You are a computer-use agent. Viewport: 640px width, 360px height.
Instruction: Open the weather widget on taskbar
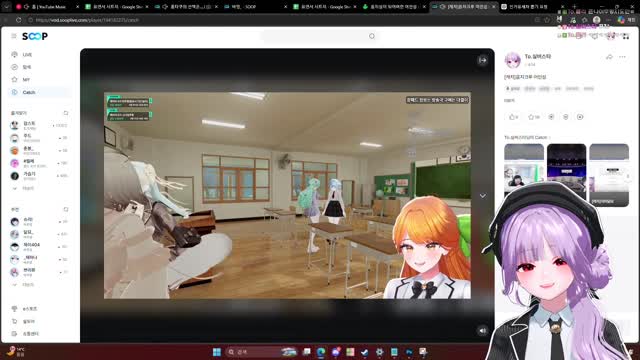pyautogui.click(x=16, y=352)
